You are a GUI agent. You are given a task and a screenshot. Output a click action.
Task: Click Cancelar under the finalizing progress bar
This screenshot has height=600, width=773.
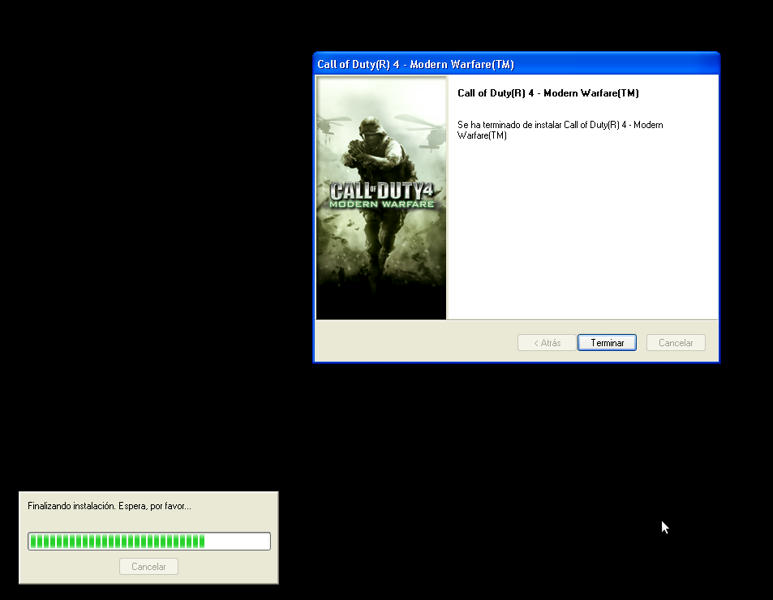point(148,566)
